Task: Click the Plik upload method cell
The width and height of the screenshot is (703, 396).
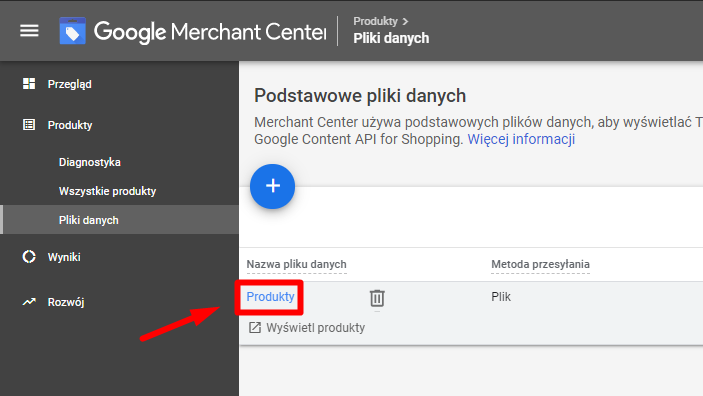Action: pos(501,297)
